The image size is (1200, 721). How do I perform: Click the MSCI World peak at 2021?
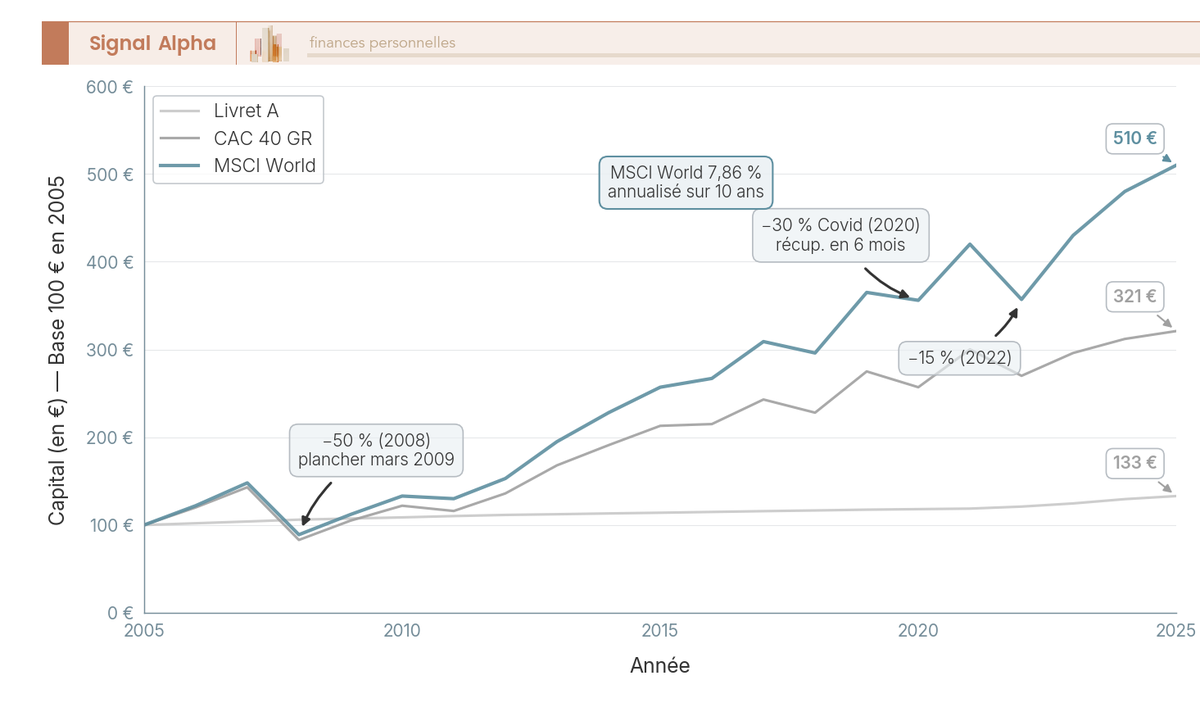(x=970, y=244)
